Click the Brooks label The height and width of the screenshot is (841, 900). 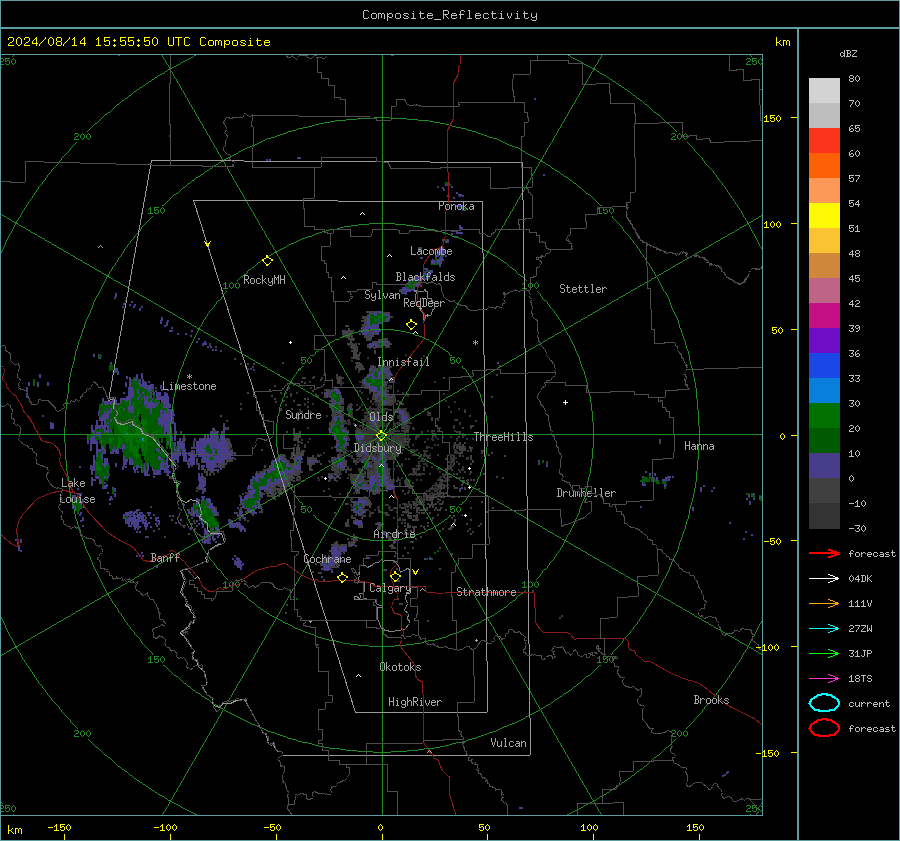point(711,700)
